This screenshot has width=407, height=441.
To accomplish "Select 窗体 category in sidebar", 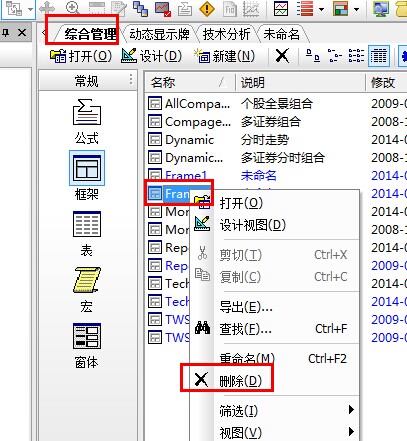I will (87, 345).
